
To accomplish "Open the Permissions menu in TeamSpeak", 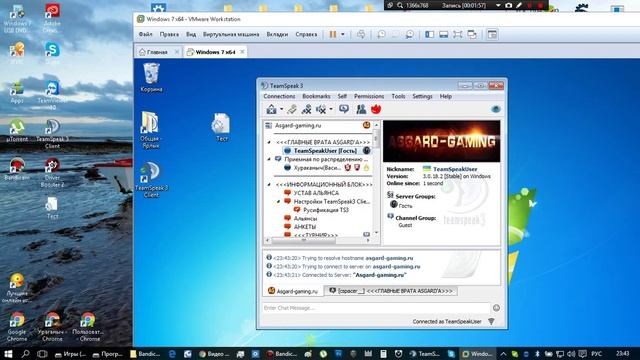I will 369,96.
